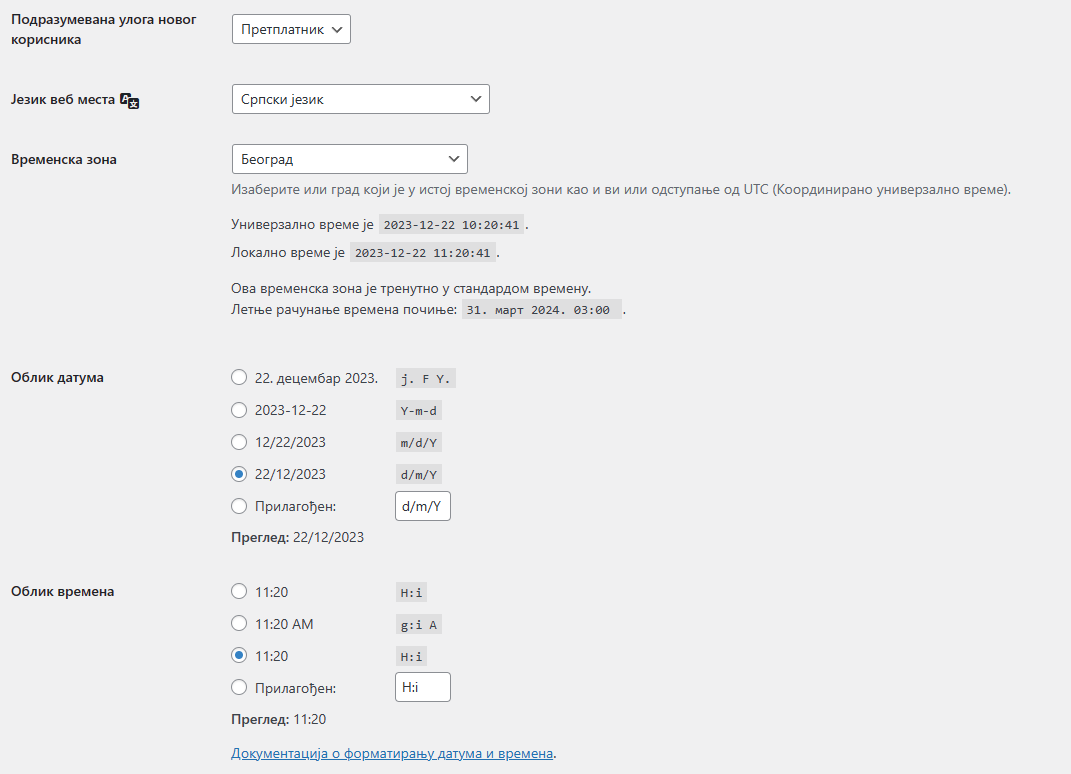The image size is (1071, 774).
Task: Click local time value 2023-12-22 11:20:41
Action: point(423,253)
